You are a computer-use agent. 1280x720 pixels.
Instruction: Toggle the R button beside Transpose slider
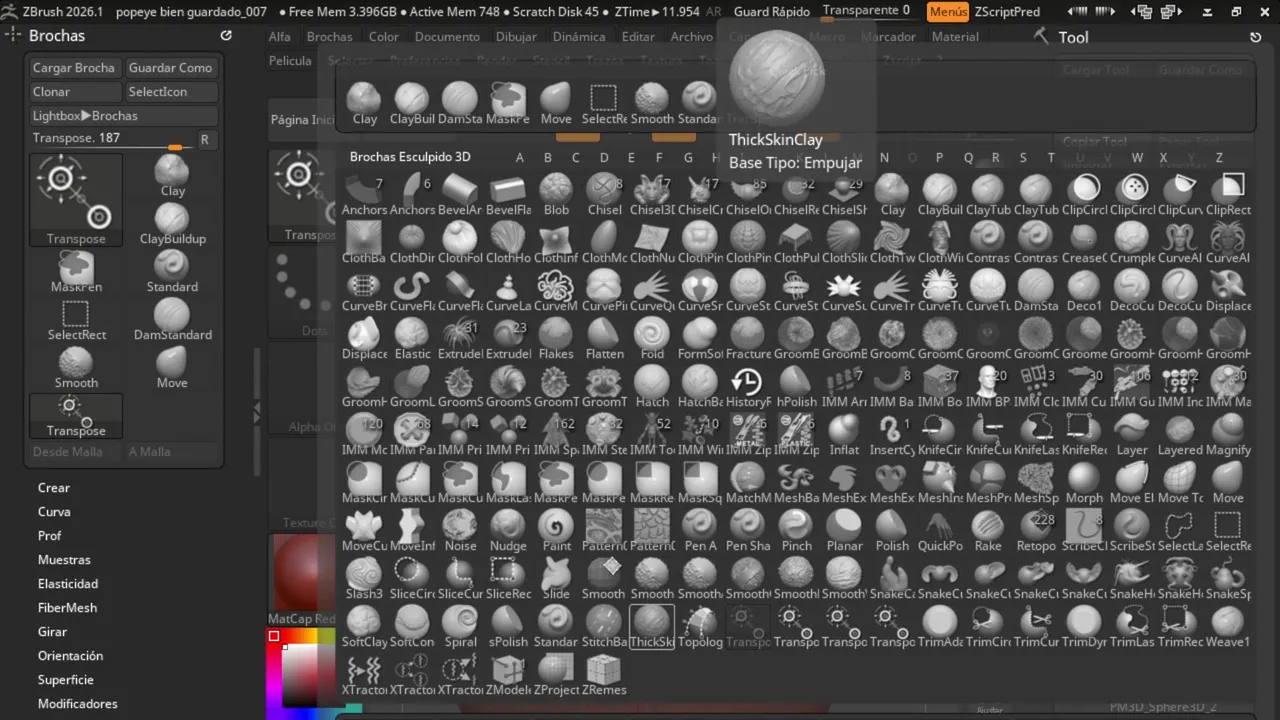204,139
